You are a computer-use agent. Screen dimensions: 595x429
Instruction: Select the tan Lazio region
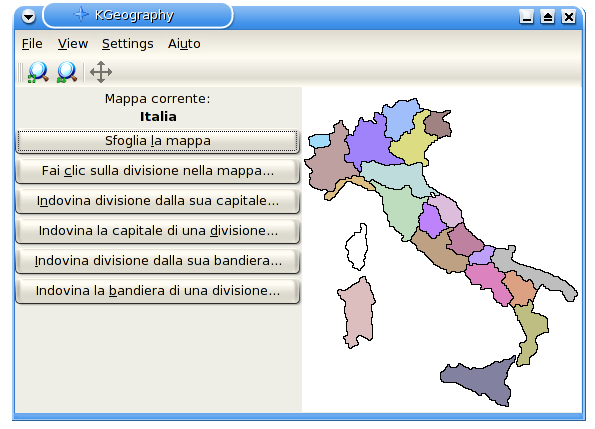[438, 250]
